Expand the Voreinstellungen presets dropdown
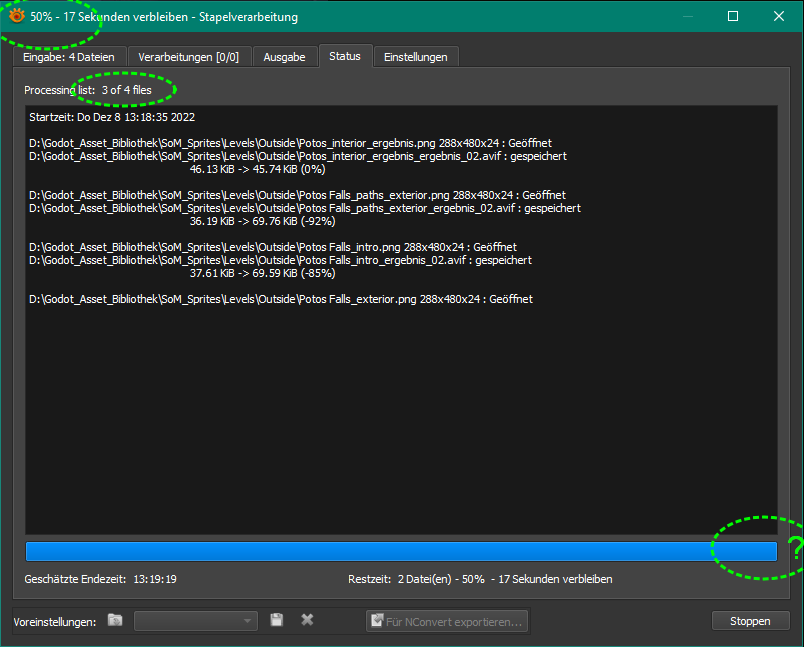 [x=196, y=621]
